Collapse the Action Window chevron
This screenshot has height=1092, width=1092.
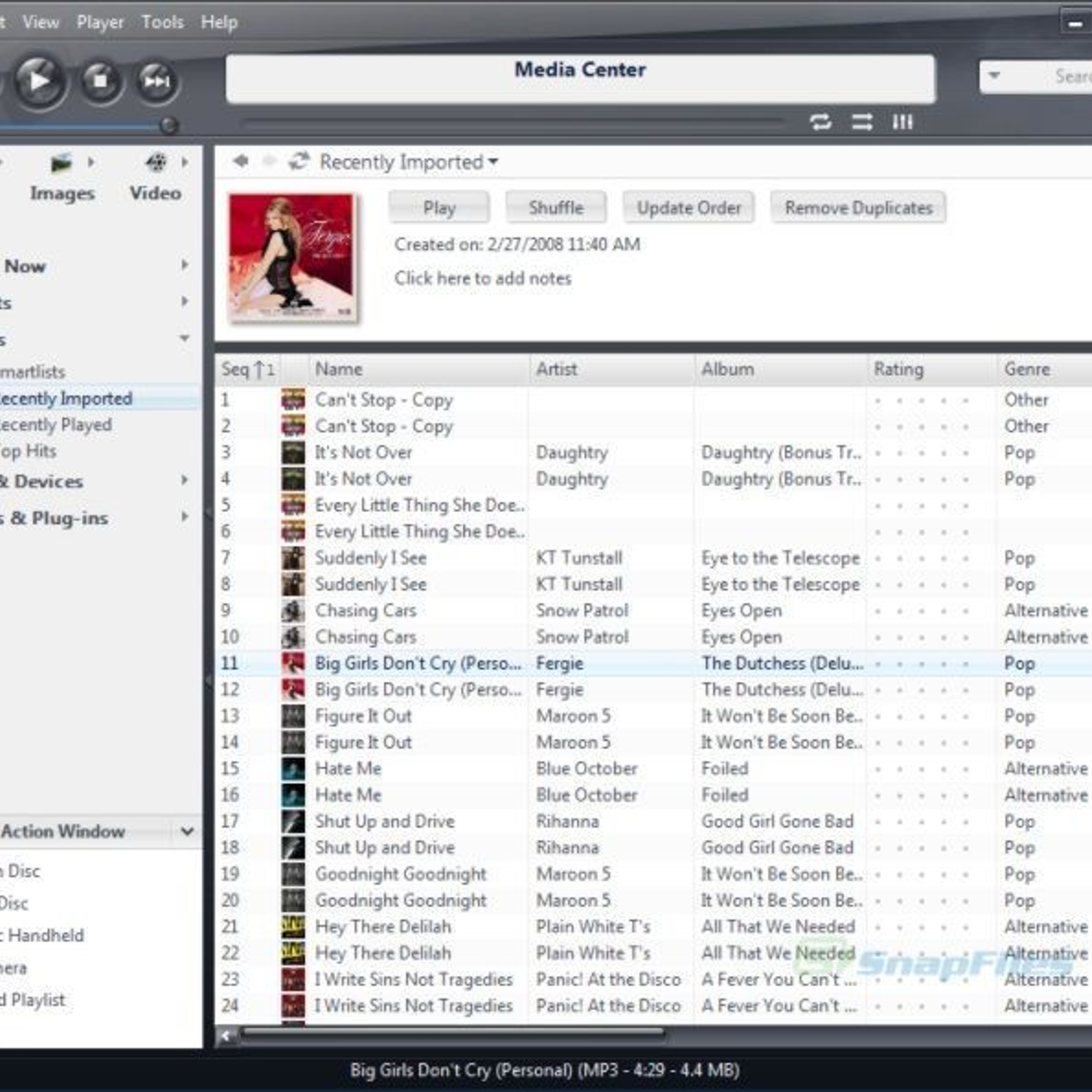click(187, 831)
